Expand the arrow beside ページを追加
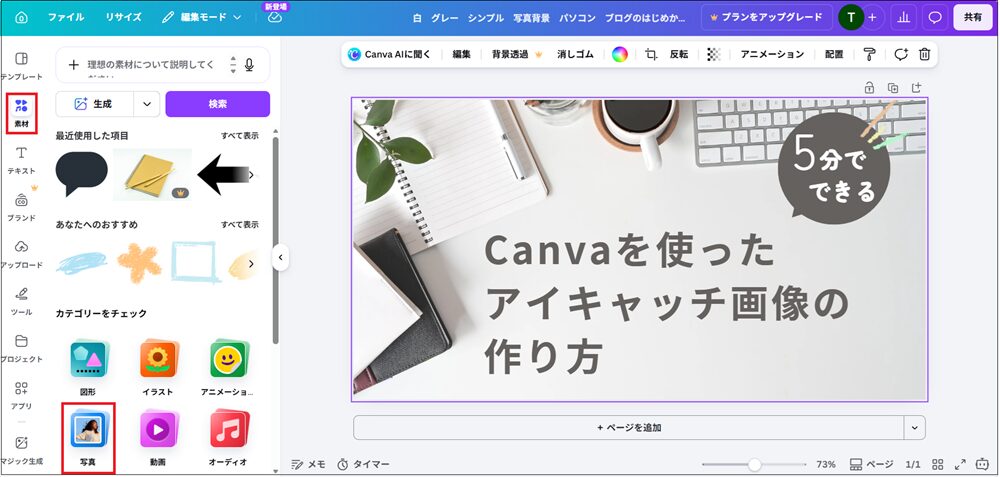Viewport: 1000px width, 477px height. coord(915,427)
